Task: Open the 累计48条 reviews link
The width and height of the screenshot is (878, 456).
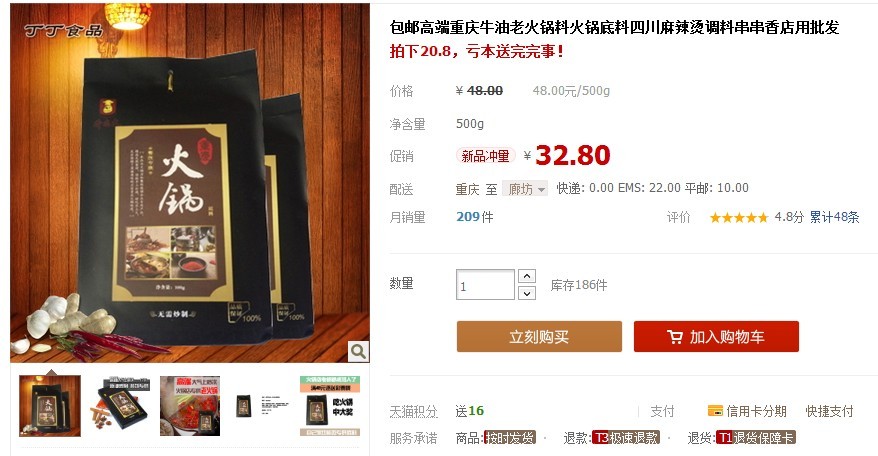Action: (834, 217)
